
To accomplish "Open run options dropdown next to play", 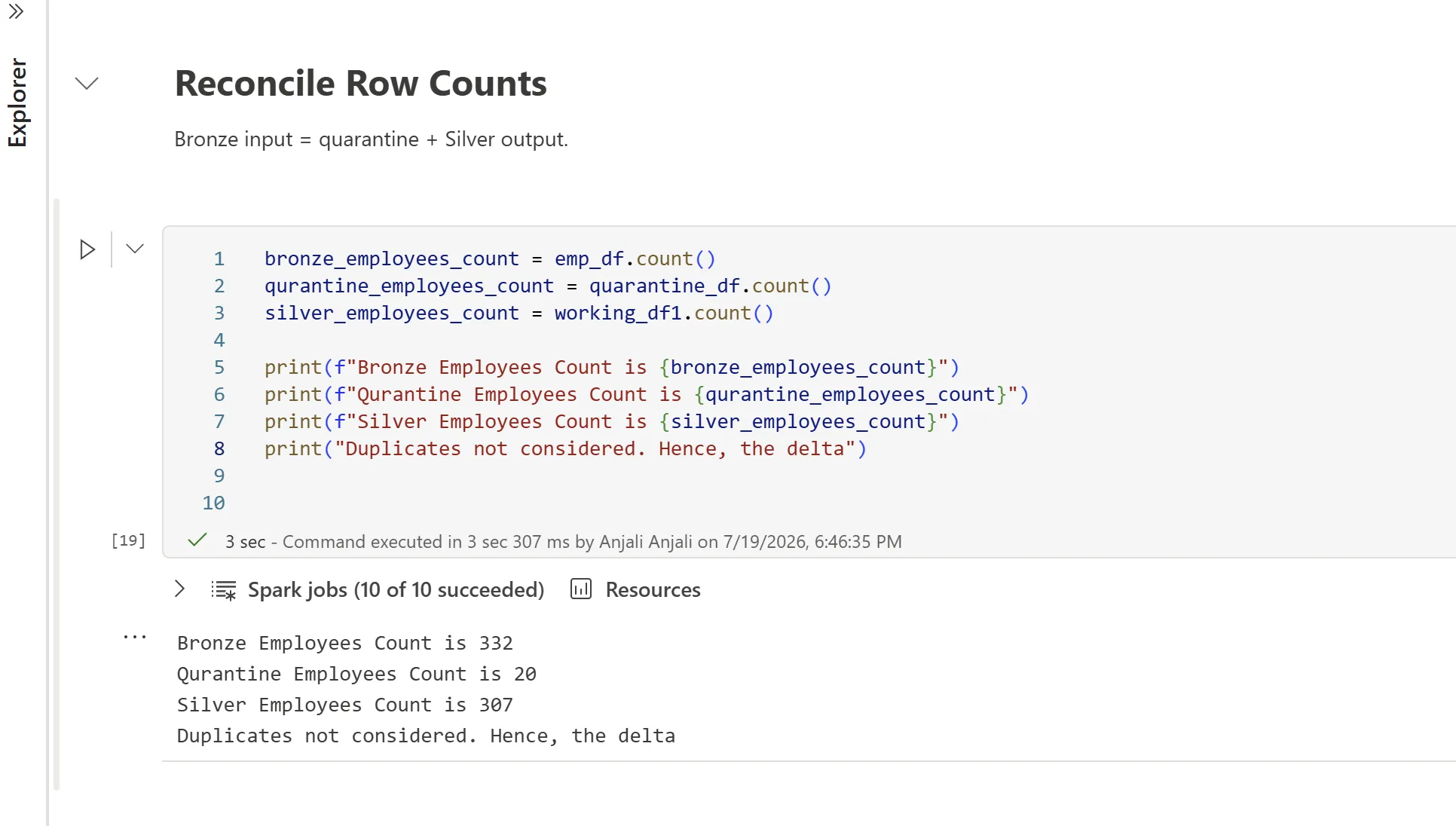I will 135,249.
